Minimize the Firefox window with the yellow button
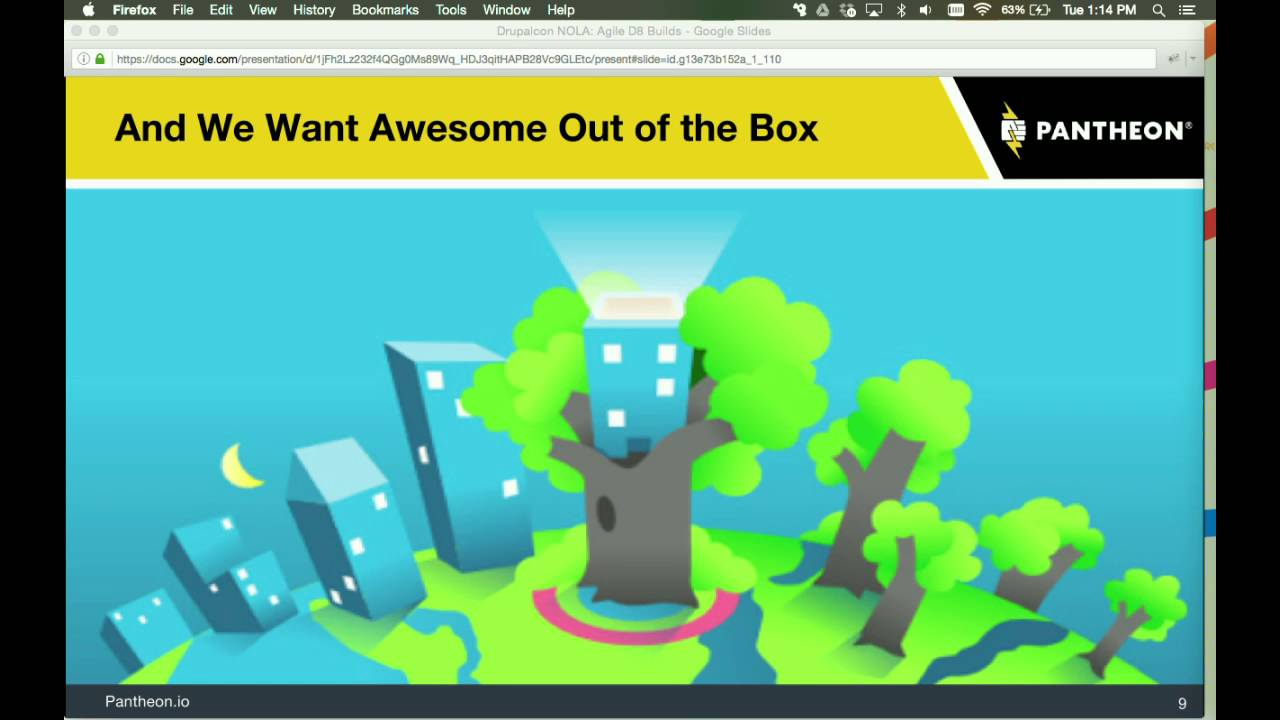This screenshot has width=1280, height=720. (95, 31)
